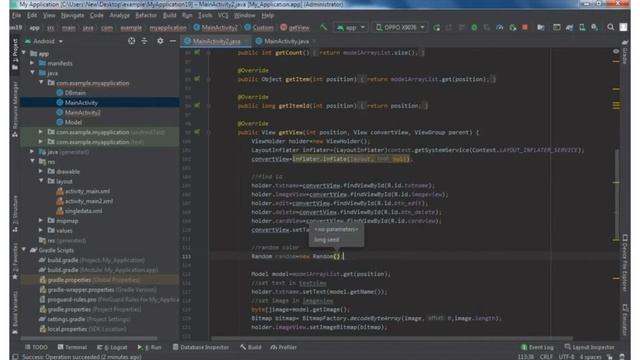Click the Custom breadcrumb in navigation bar
Image resolution: width=640 pixels, height=360 pixels.
(x=259, y=28)
